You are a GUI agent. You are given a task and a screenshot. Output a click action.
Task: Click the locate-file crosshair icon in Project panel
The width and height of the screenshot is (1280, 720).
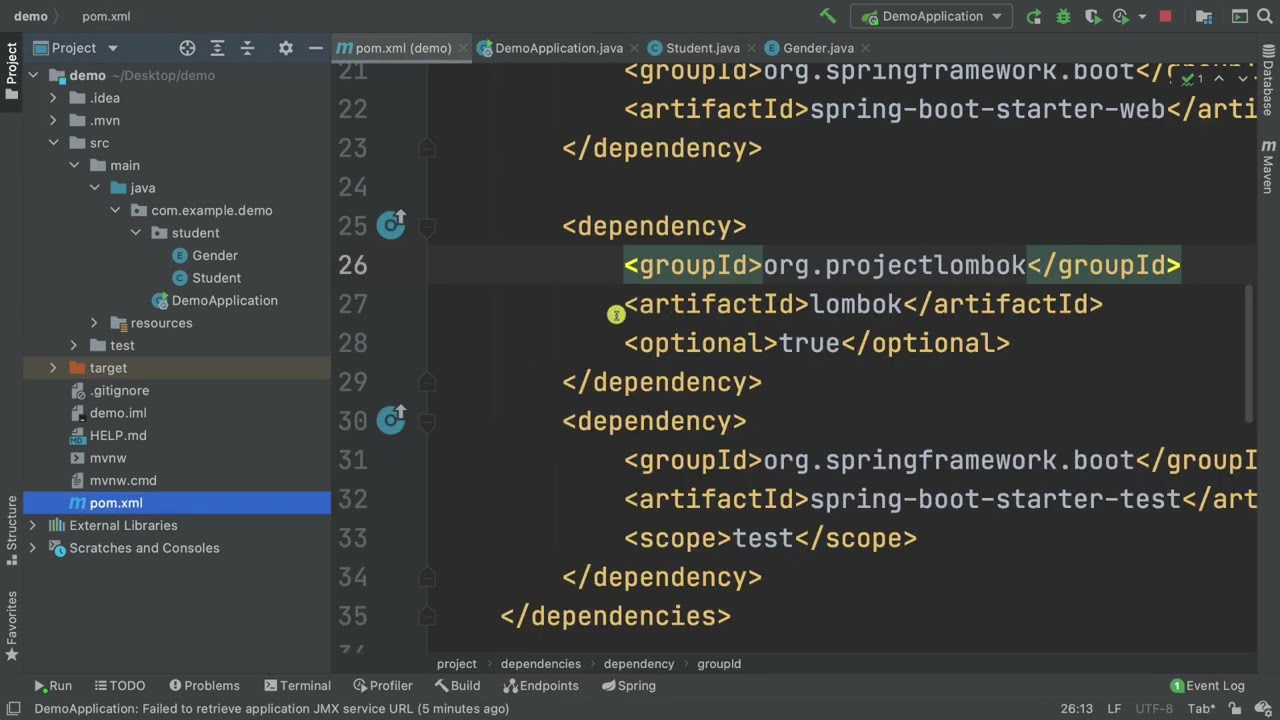point(187,48)
